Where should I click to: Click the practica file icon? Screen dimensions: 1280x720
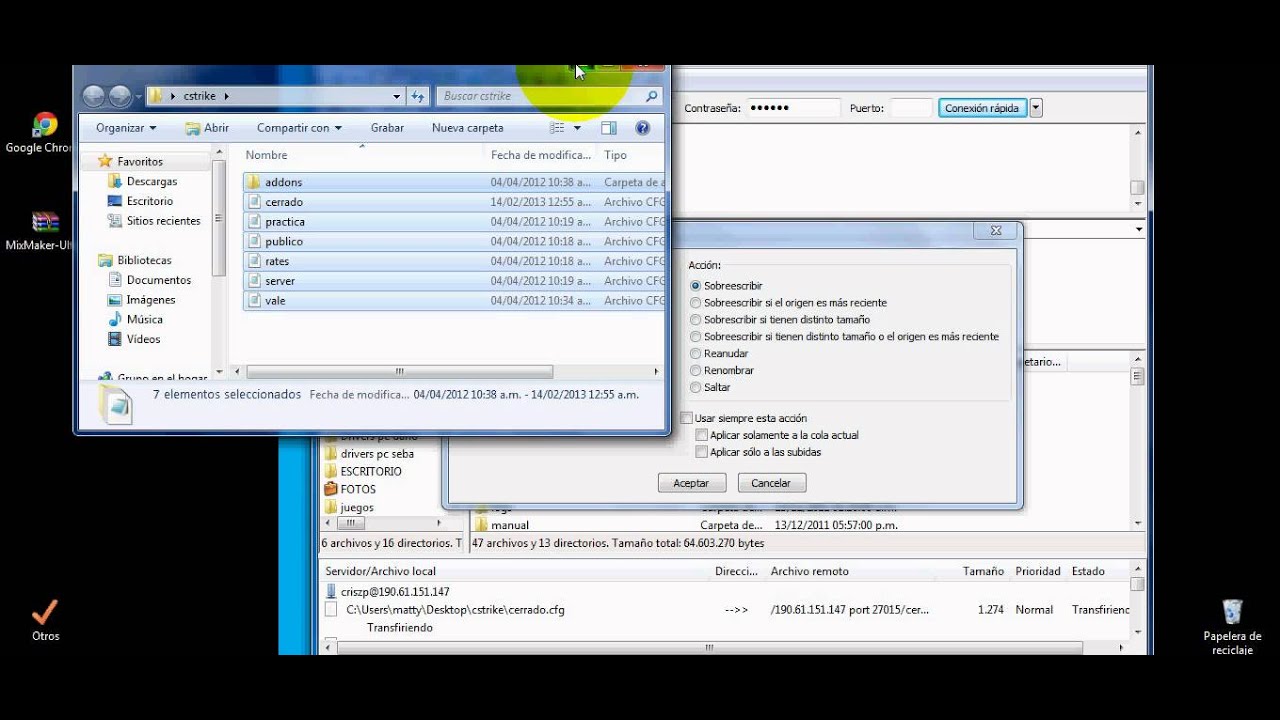(x=254, y=222)
